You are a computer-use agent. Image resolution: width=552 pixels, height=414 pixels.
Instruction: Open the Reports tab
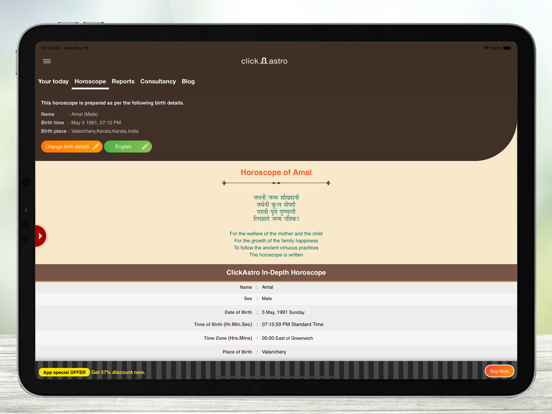tap(123, 81)
